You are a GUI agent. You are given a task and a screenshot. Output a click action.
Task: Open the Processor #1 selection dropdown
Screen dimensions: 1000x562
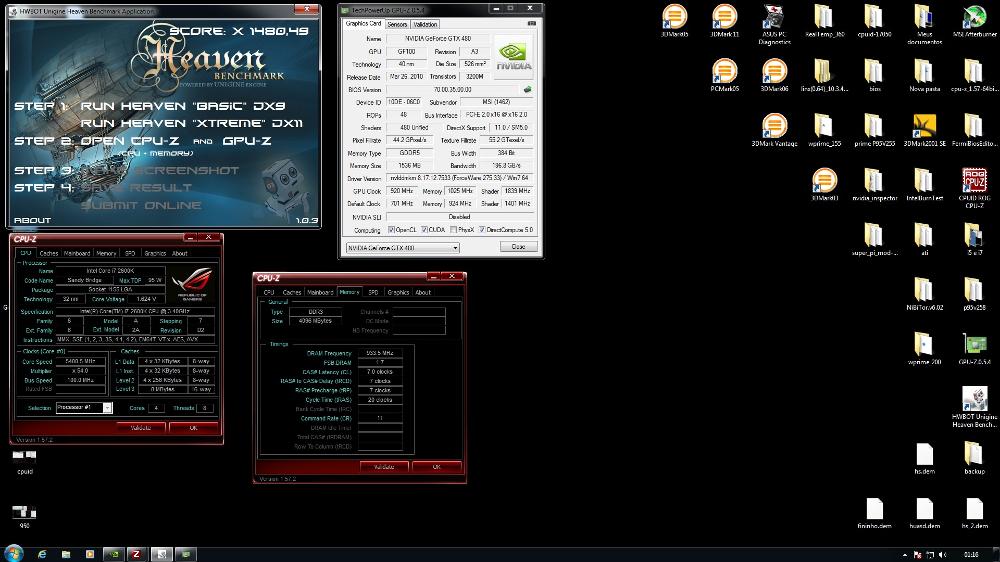(x=84, y=408)
